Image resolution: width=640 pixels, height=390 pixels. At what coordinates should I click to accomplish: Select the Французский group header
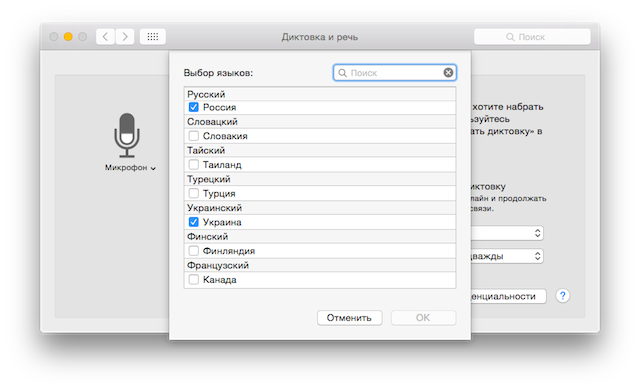coord(320,265)
